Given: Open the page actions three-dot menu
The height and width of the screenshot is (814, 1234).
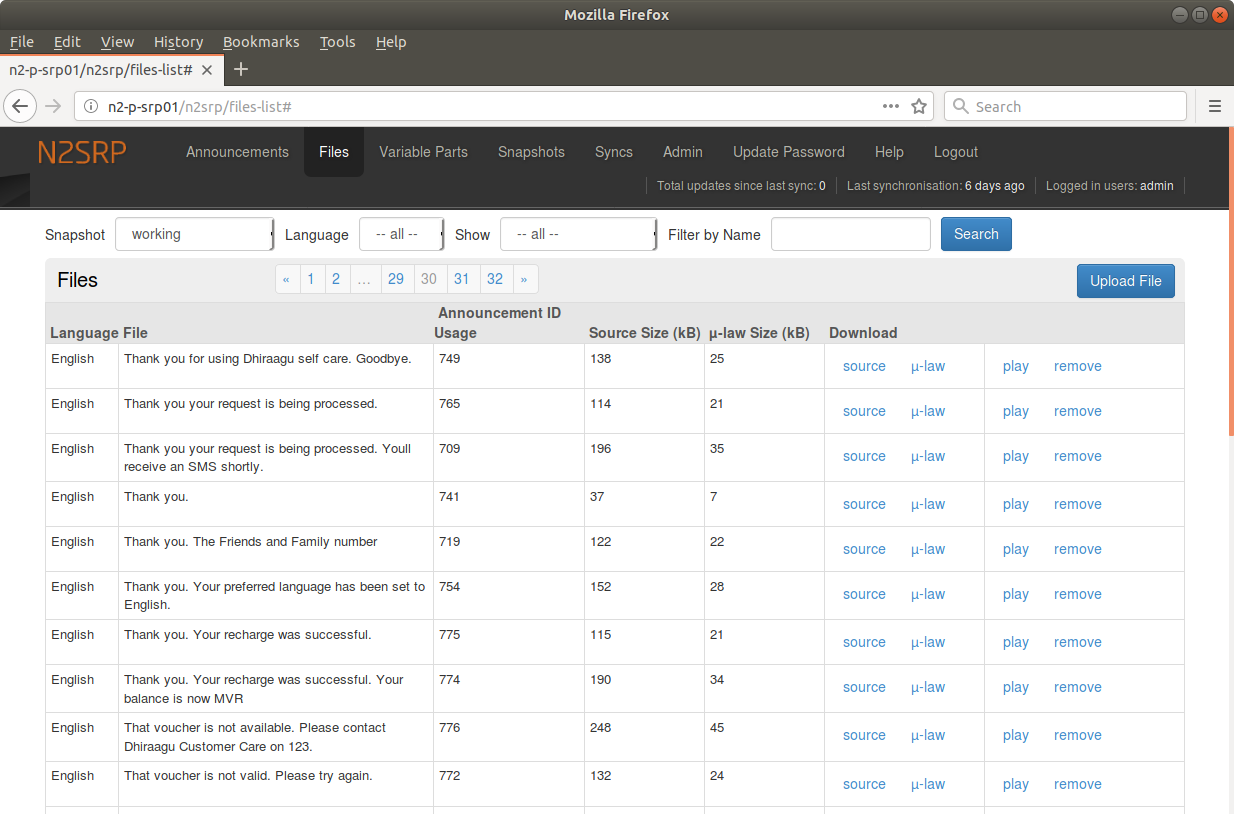Looking at the screenshot, I should tap(890, 106).
